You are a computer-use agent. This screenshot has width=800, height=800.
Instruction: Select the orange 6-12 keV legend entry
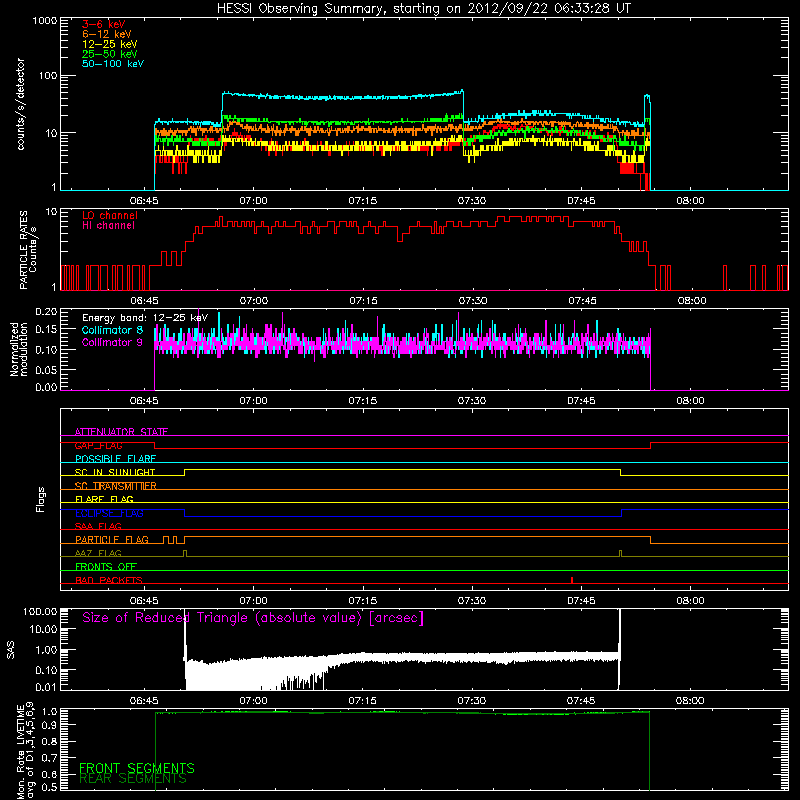107,34
